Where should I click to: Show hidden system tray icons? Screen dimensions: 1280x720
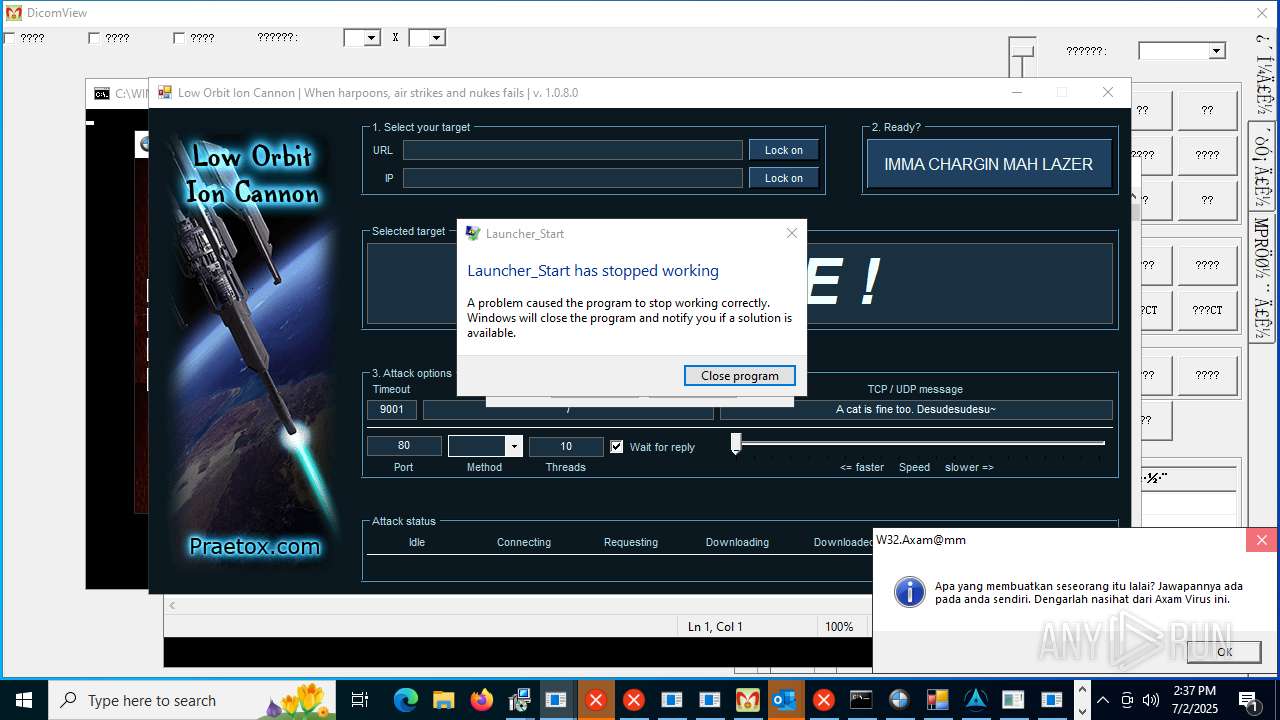pyautogui.click(x=1103, y=700)
